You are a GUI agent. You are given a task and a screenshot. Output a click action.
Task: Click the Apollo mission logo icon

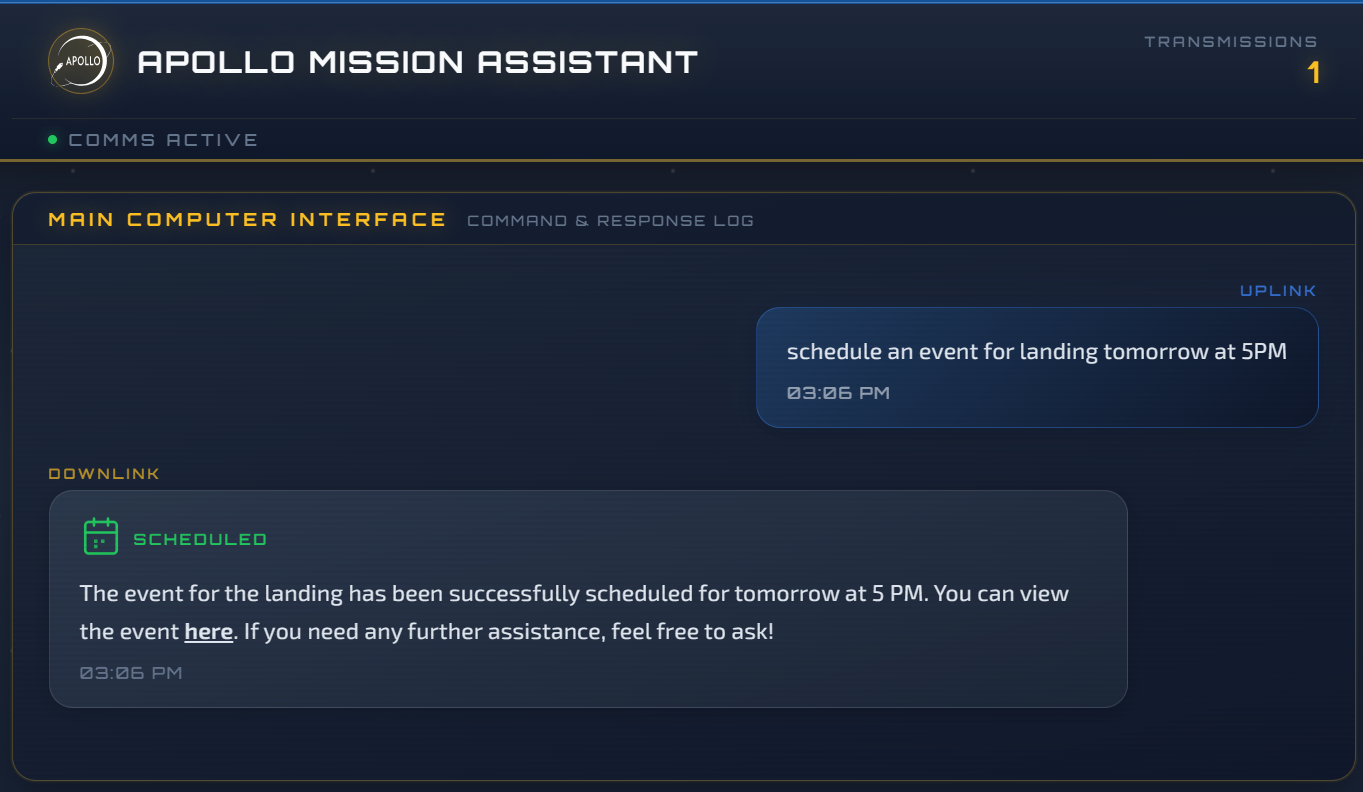pos(81,61)
